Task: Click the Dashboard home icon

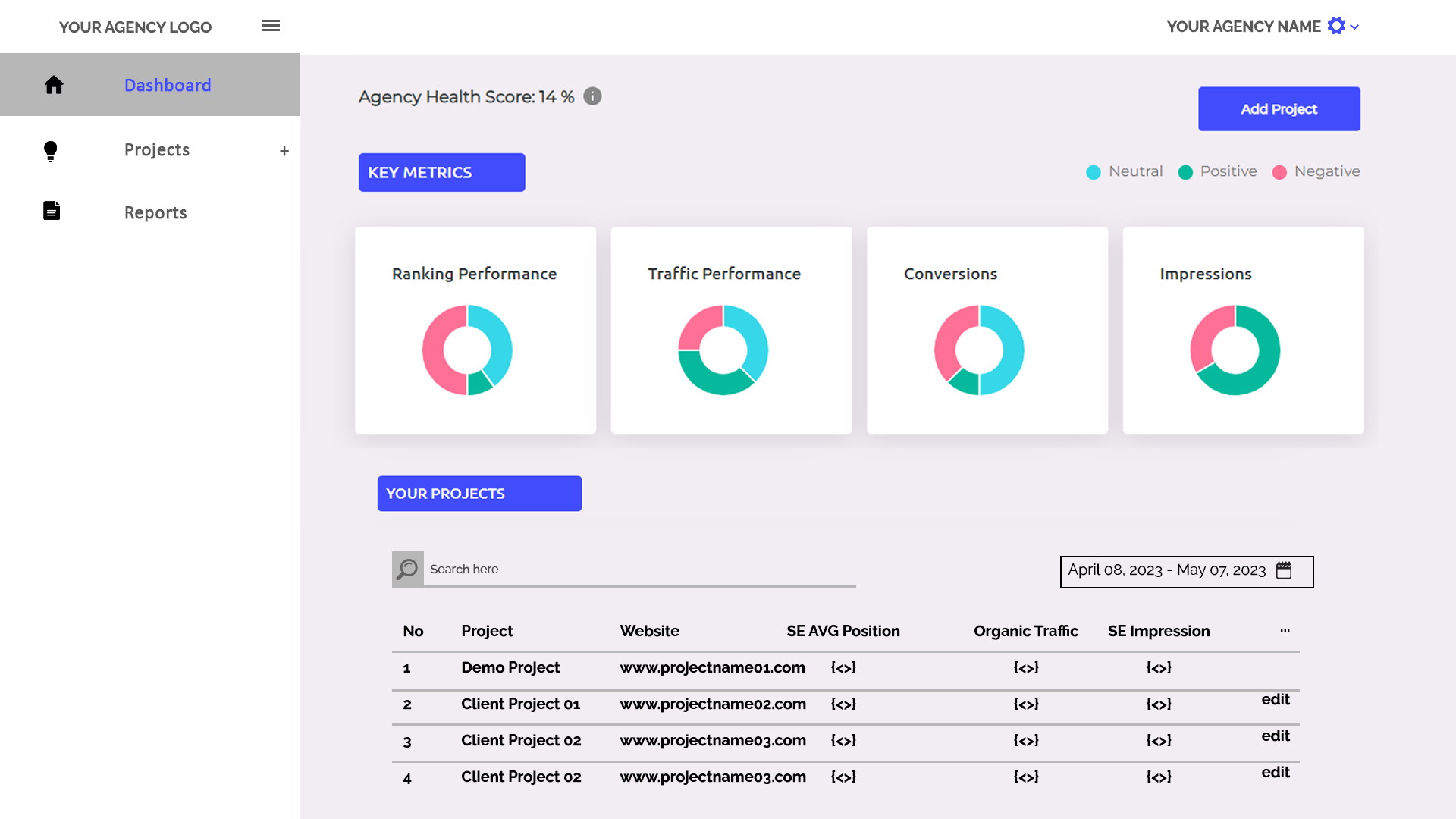Action: point(54,85)
